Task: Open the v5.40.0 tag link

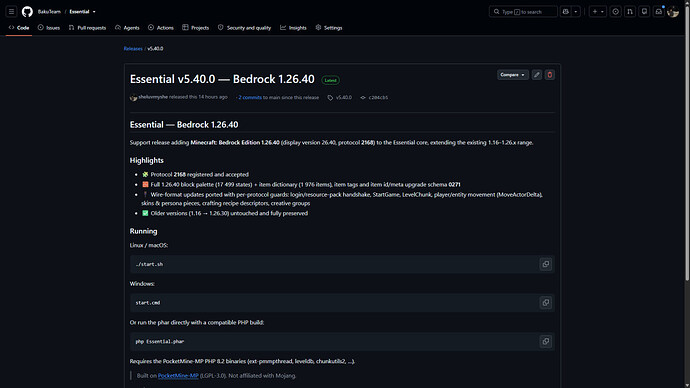Action: pos(344,98)
